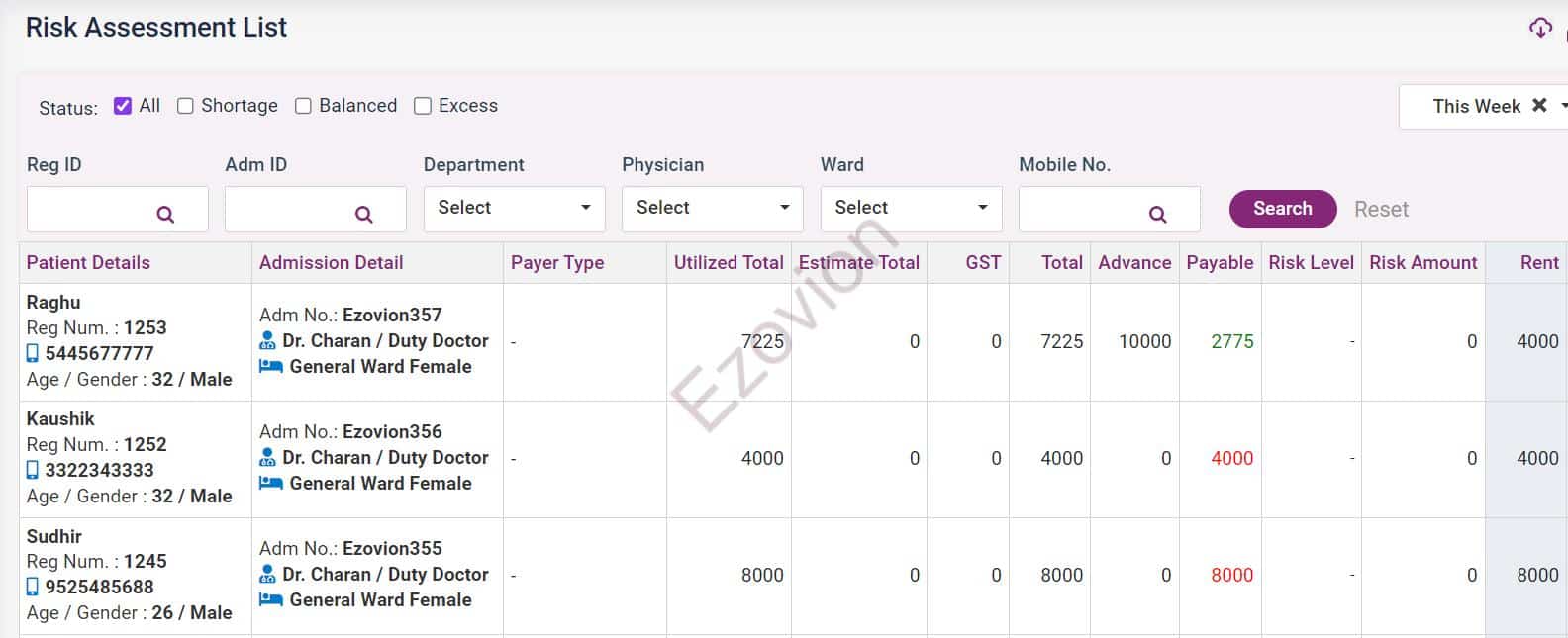
Task: Sort by the Payable column header
Action: click(1220, 262)
